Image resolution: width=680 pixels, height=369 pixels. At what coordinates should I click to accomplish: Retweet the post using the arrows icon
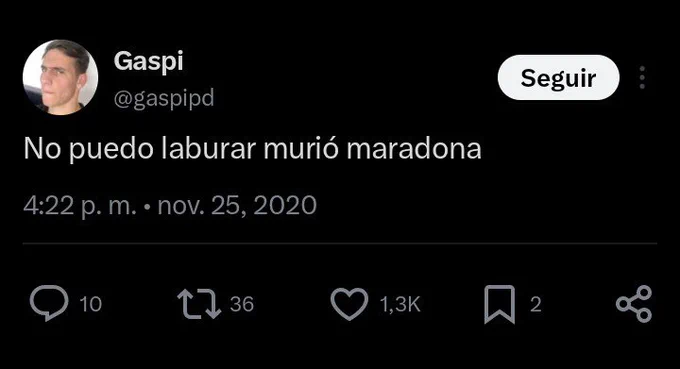[x=199, y=304]
